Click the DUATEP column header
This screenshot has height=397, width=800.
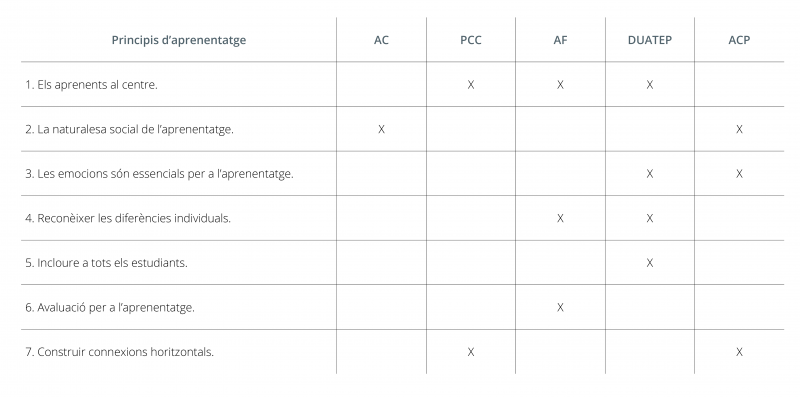[x=649, y=40]
